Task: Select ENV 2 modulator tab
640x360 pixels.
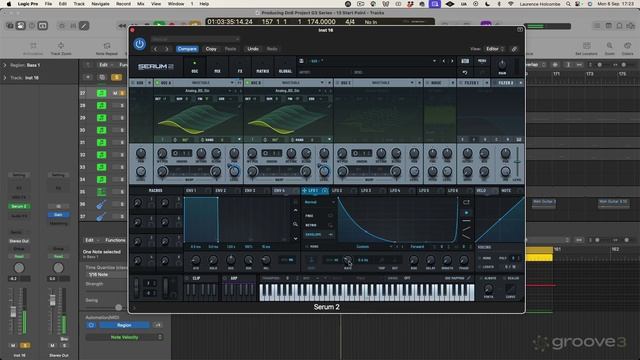Action: pyautogui.click(x=220, y=191)
